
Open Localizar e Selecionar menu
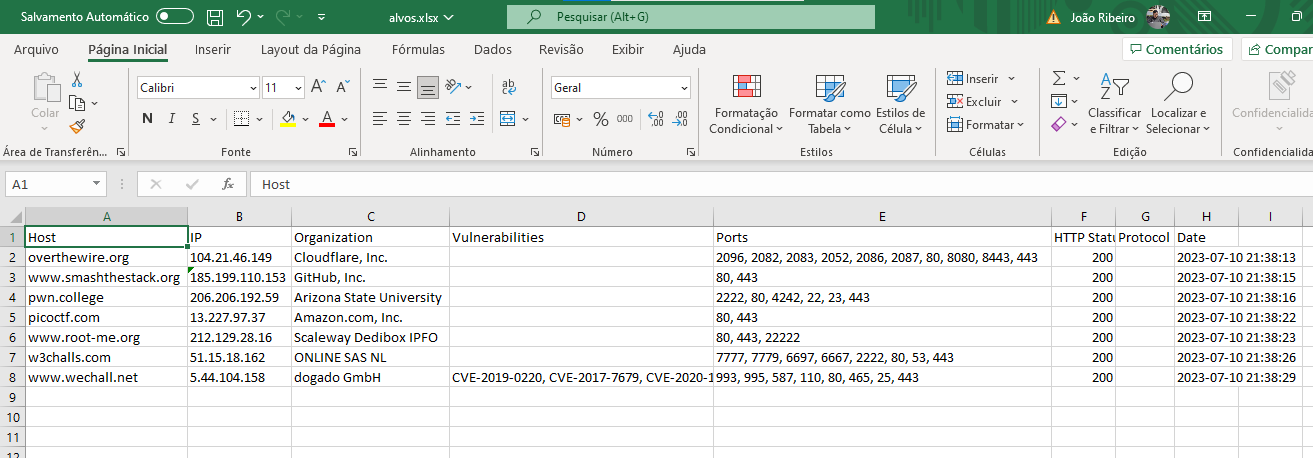(1180, 104)
